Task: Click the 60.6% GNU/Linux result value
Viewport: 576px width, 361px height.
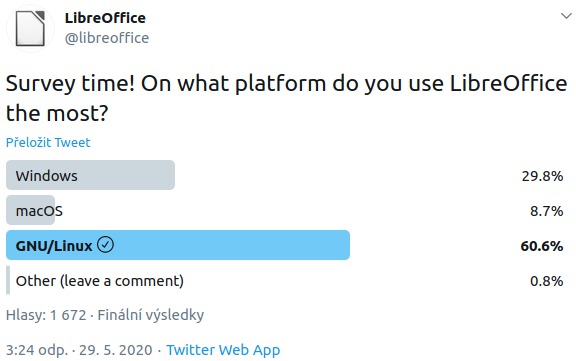Action: pos(541,246)
